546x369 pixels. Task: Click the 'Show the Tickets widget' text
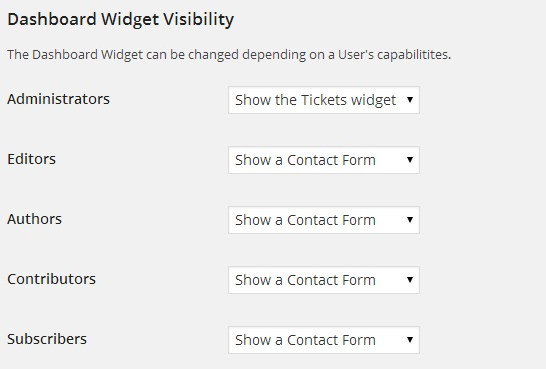click(x=315, y=100)
